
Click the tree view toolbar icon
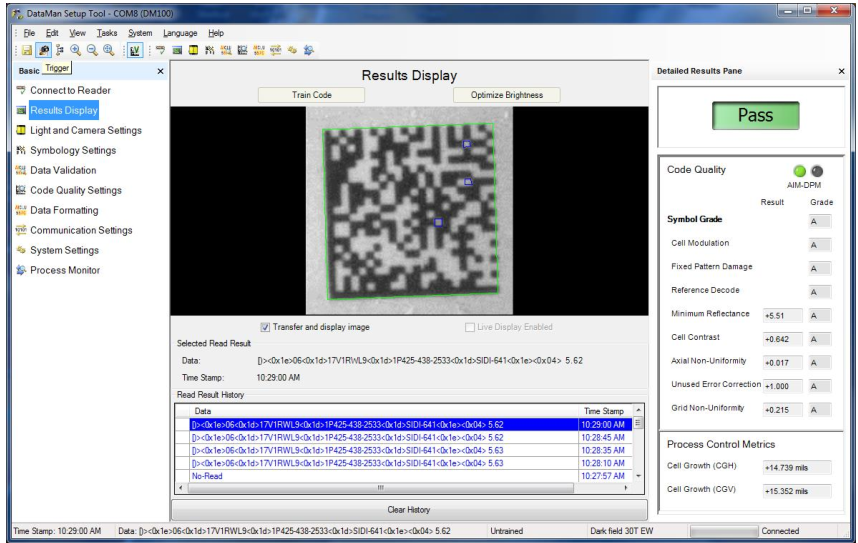click(60, 50)
